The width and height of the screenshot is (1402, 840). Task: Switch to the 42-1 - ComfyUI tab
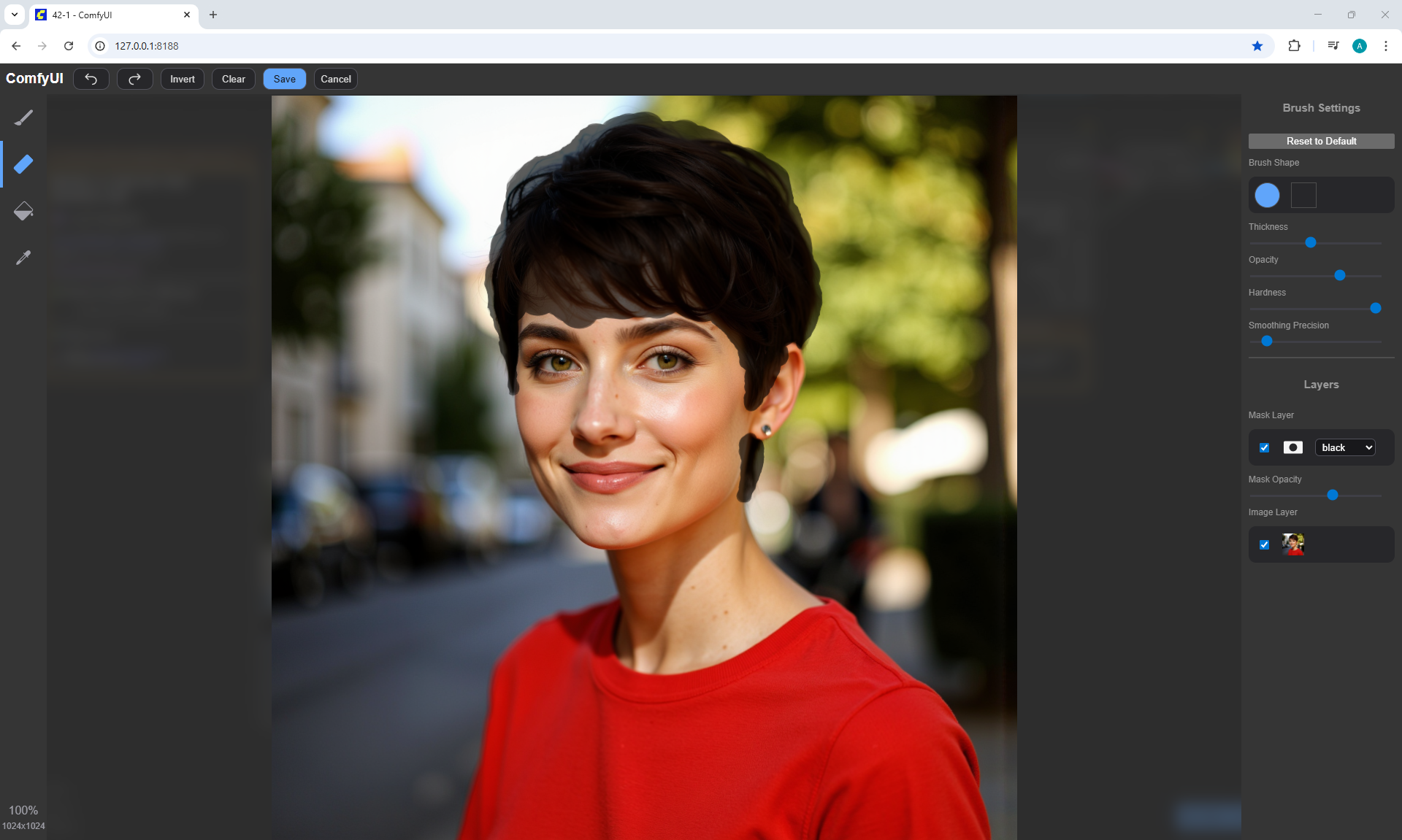[110, 15]
